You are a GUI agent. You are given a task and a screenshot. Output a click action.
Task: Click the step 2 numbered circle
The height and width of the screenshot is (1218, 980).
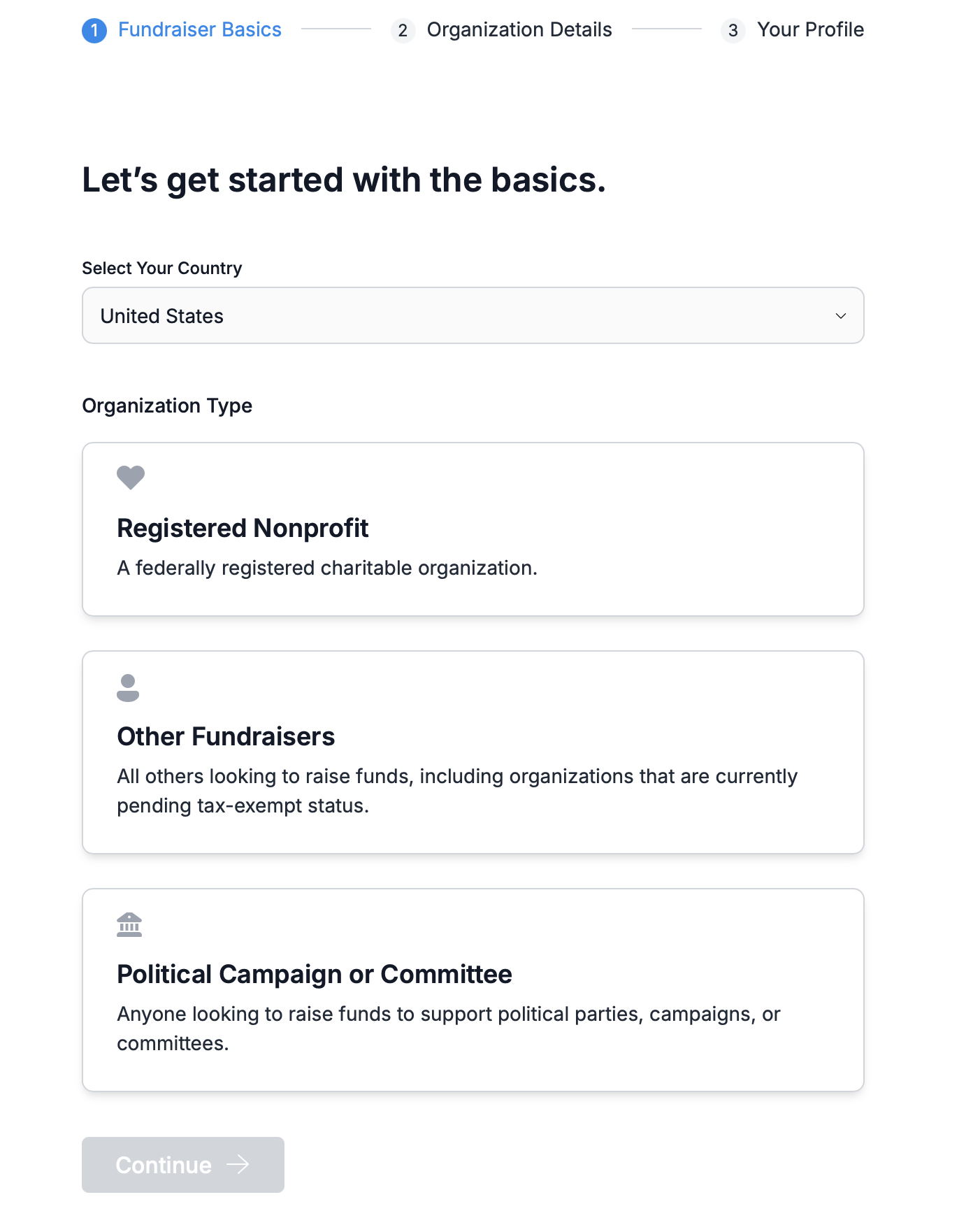pos(403,30)
